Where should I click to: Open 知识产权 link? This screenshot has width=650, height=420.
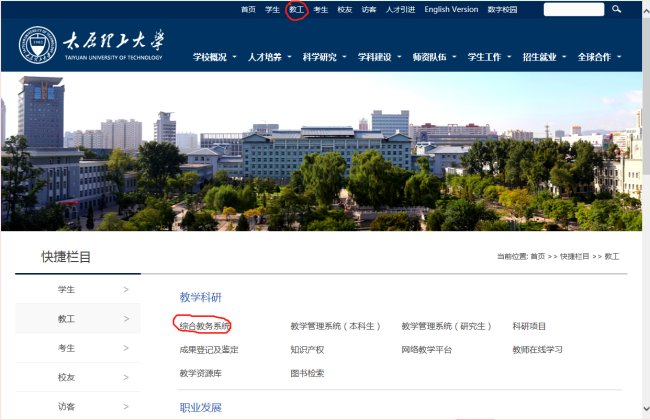click(307, 350)
